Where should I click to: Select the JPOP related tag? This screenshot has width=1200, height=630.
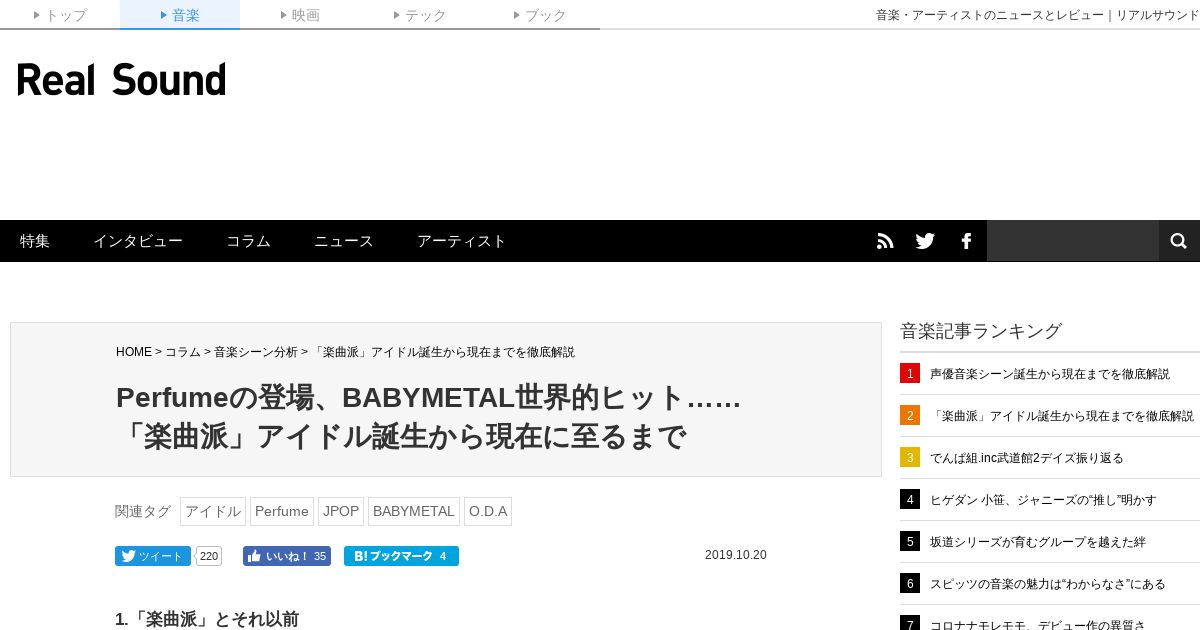pos(341,511)
